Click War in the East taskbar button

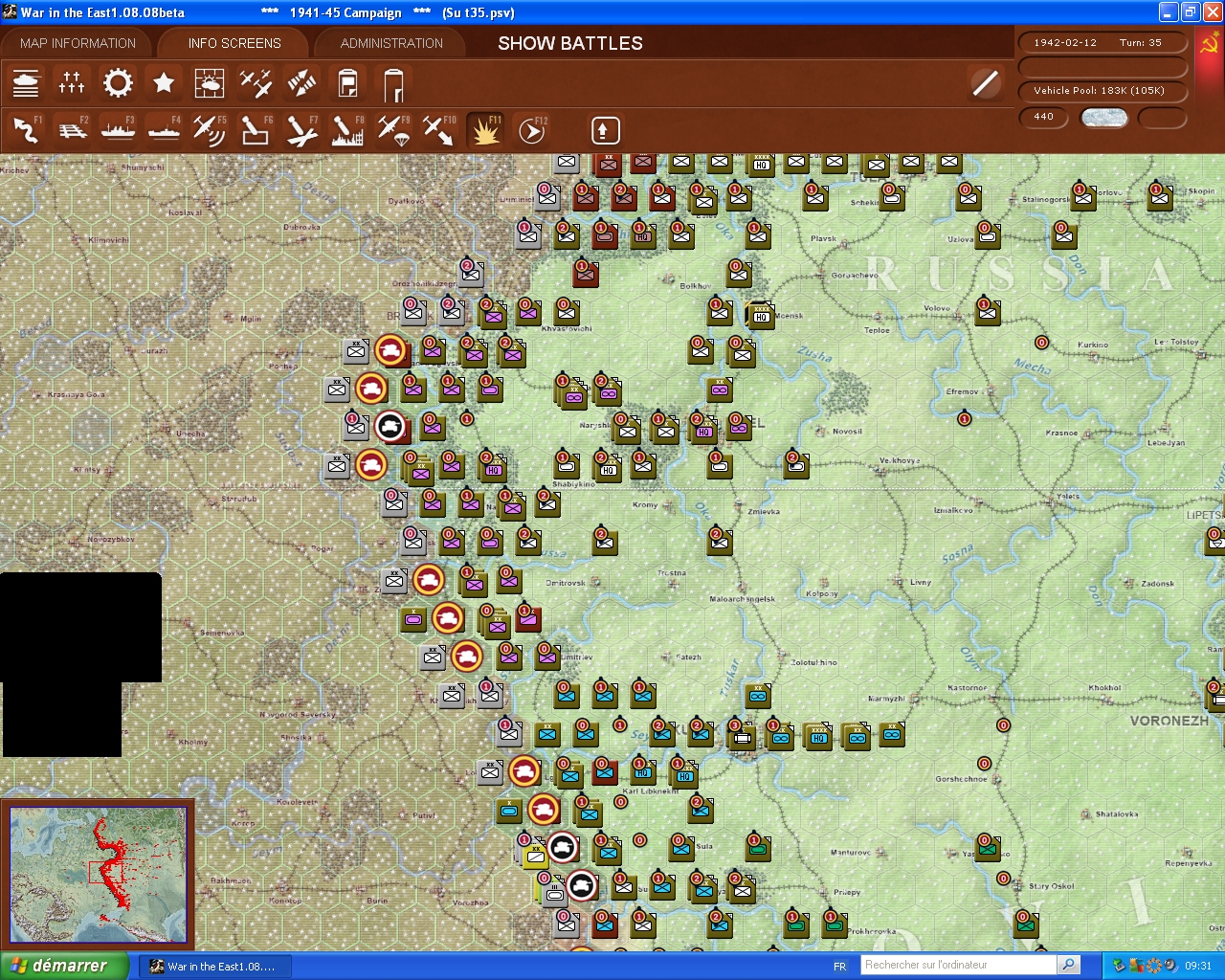click(x=213, y=967)
